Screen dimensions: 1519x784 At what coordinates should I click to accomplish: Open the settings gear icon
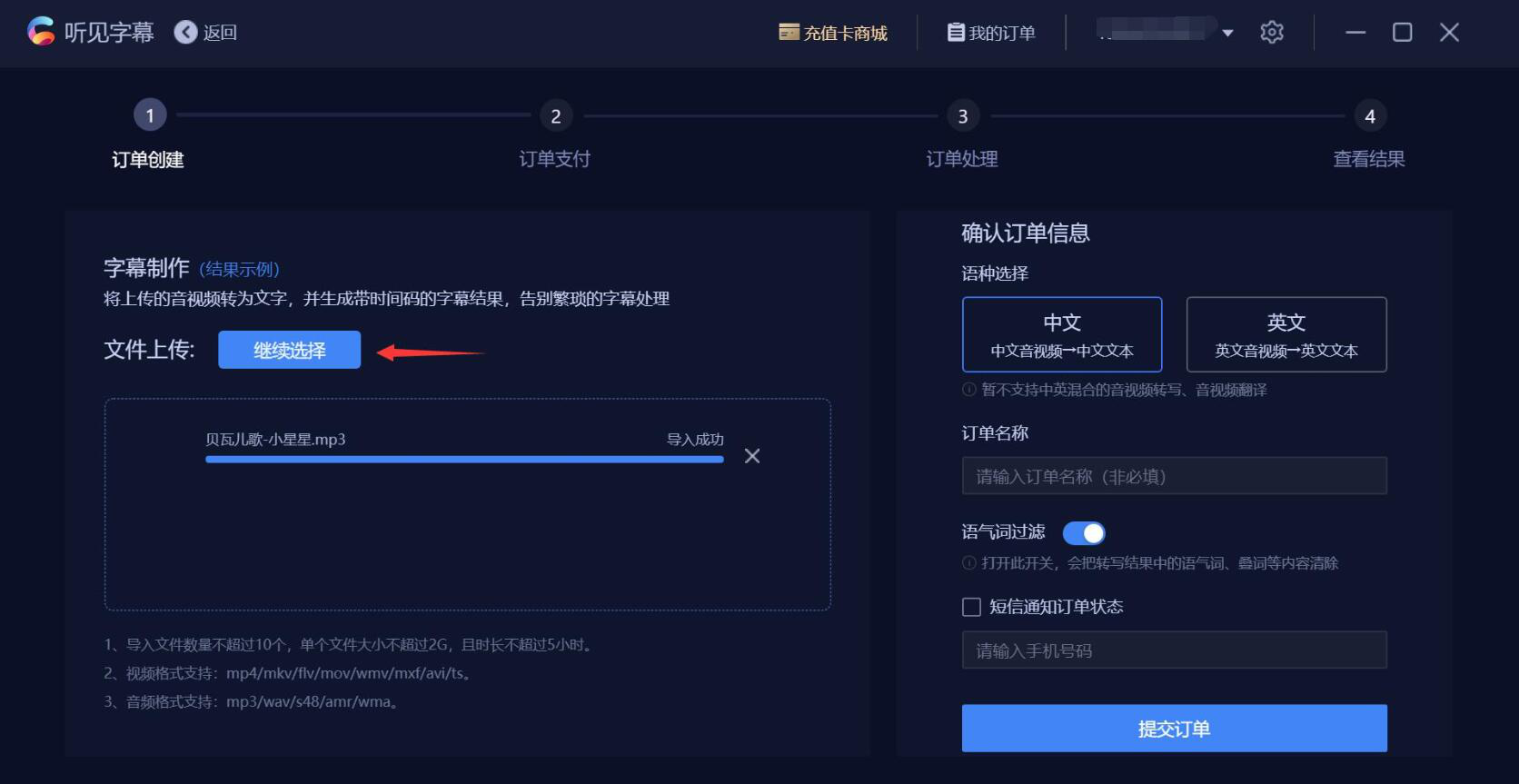point(1272,33)
